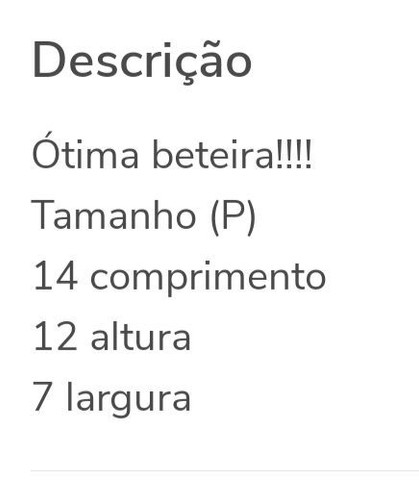
Task: Select the word Tamanho
Action: 114,215
